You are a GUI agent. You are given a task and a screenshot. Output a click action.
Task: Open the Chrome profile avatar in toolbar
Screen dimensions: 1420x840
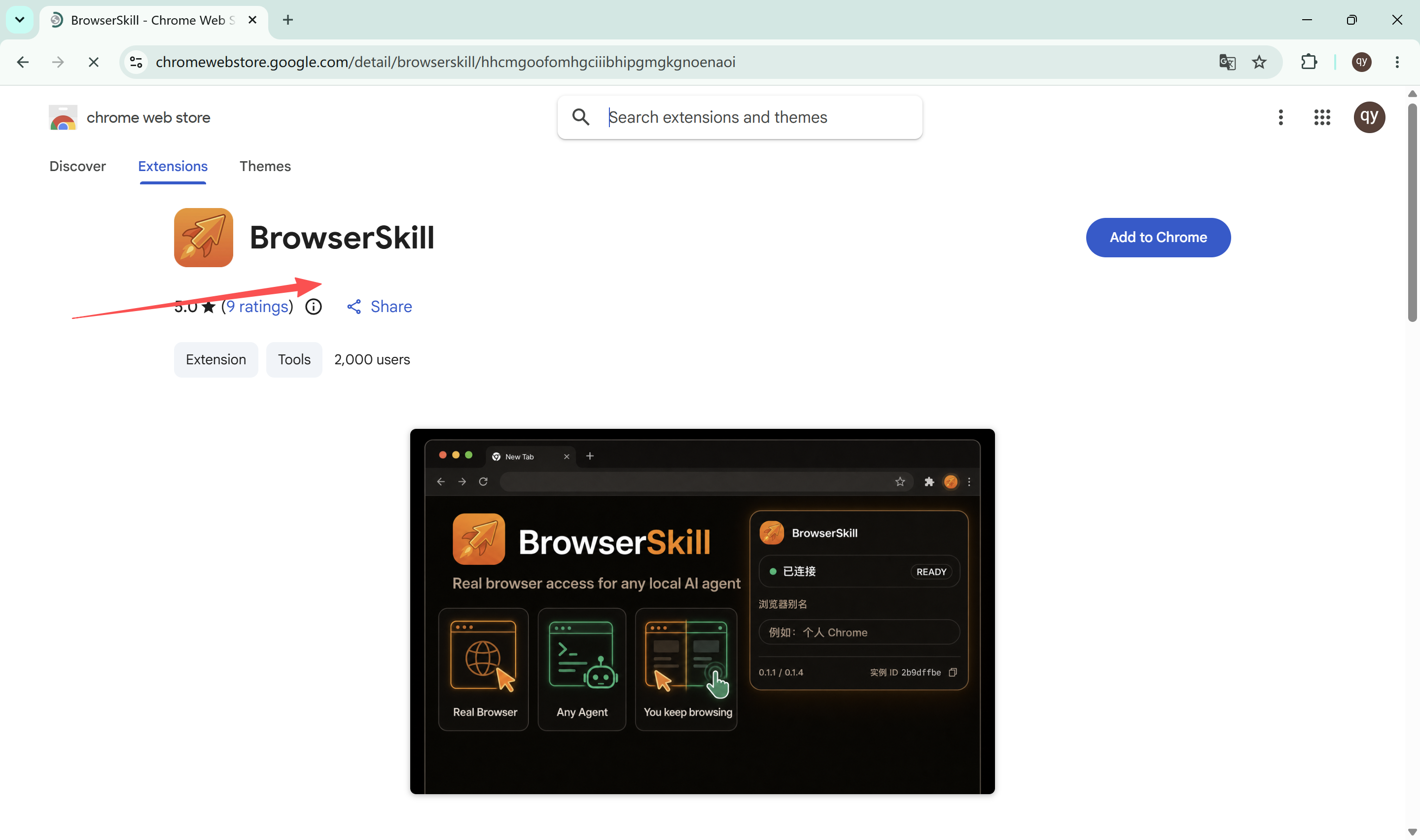[1362, 62]
